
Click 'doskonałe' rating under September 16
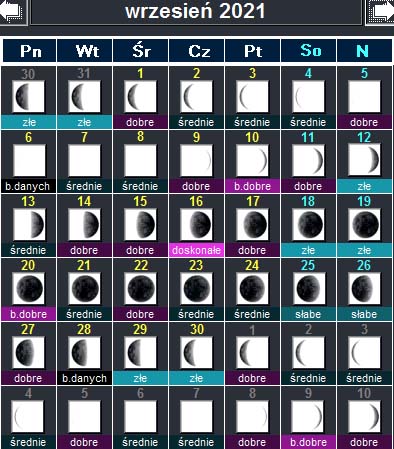click(196, 250)
